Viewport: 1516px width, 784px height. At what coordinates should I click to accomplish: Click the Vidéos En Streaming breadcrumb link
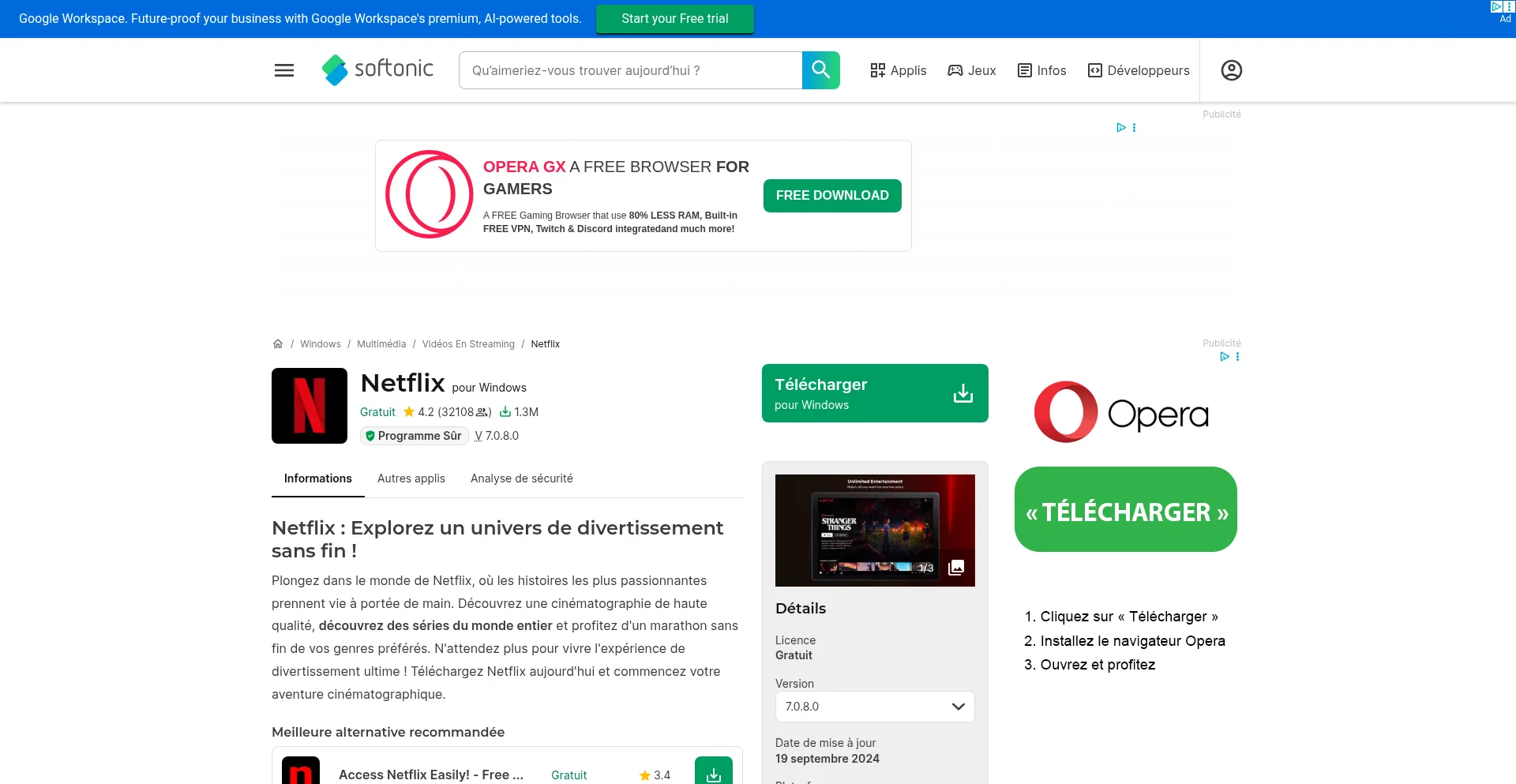pos(468,344)
